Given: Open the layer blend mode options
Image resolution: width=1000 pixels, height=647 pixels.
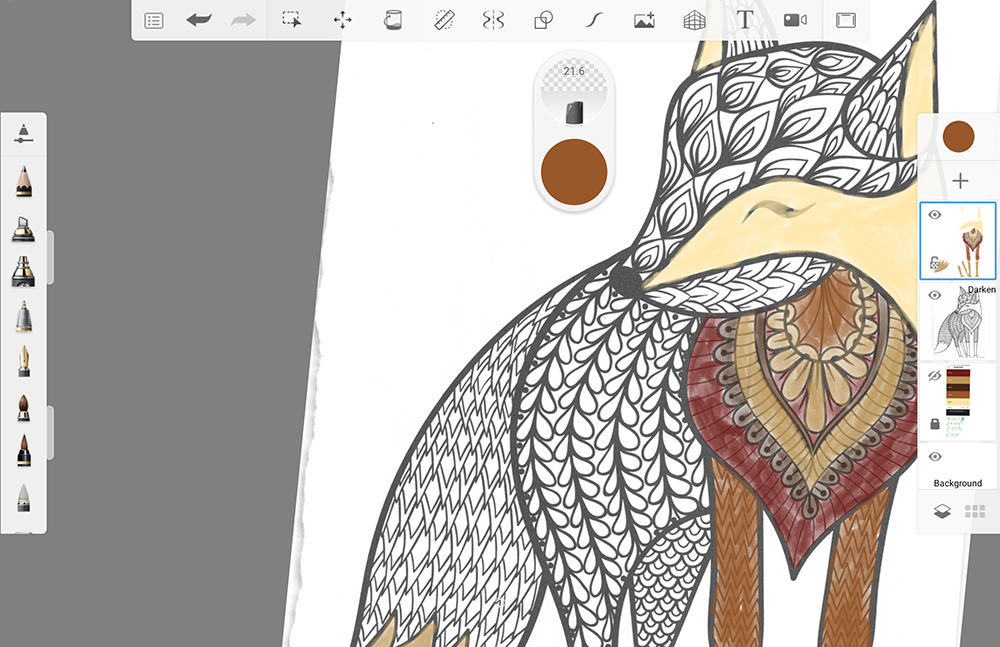Looking at the screenshot, I should tap(981, 289).
